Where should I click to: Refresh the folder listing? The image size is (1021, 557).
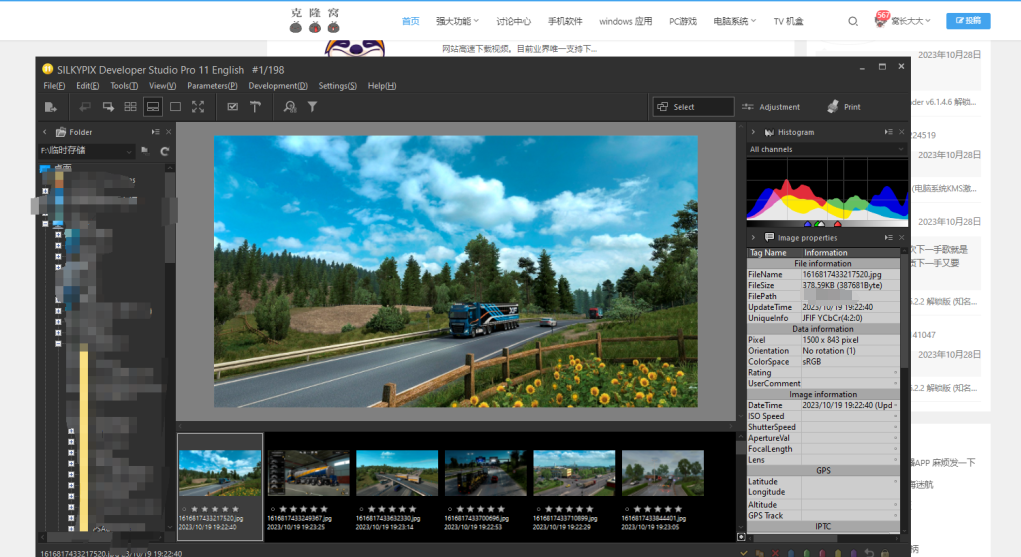[x=165, y=151]
